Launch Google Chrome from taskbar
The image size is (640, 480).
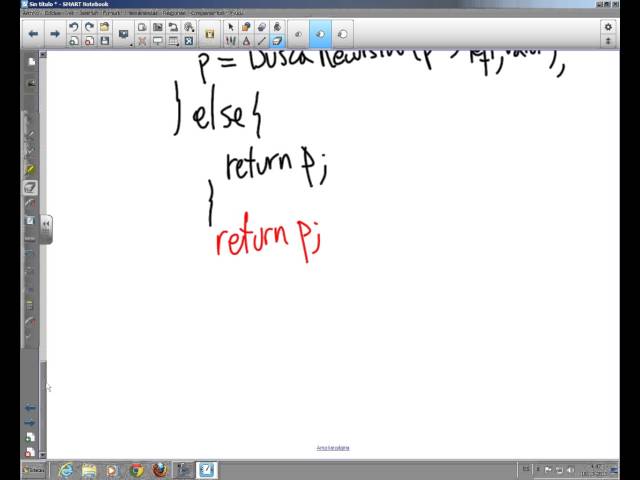(136, 469)
